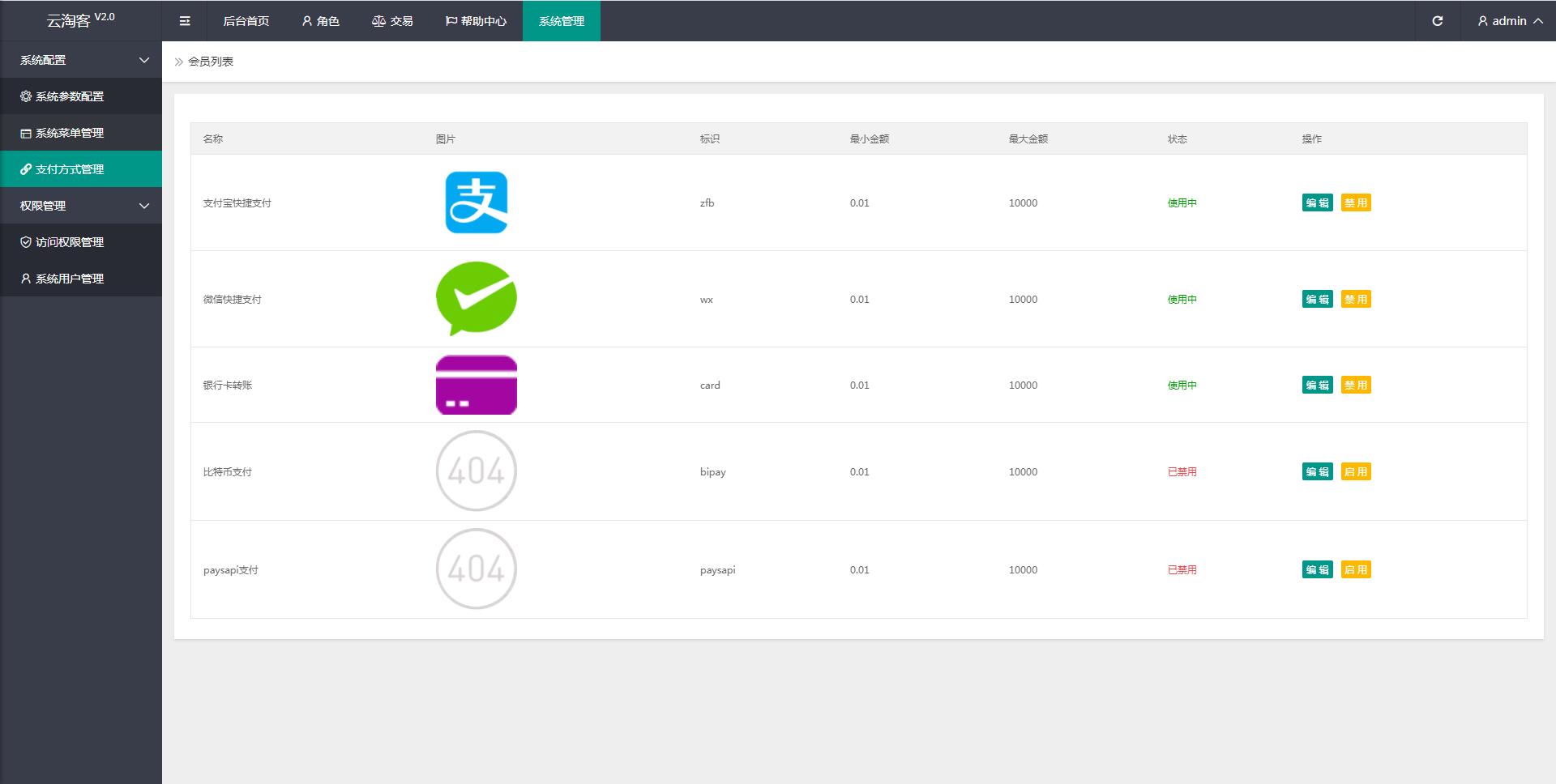Disable the 银行卡转账 payment method
The height and width of the screenshot is (784, 1556).
pyautogui.click(x=1356, y=386)
